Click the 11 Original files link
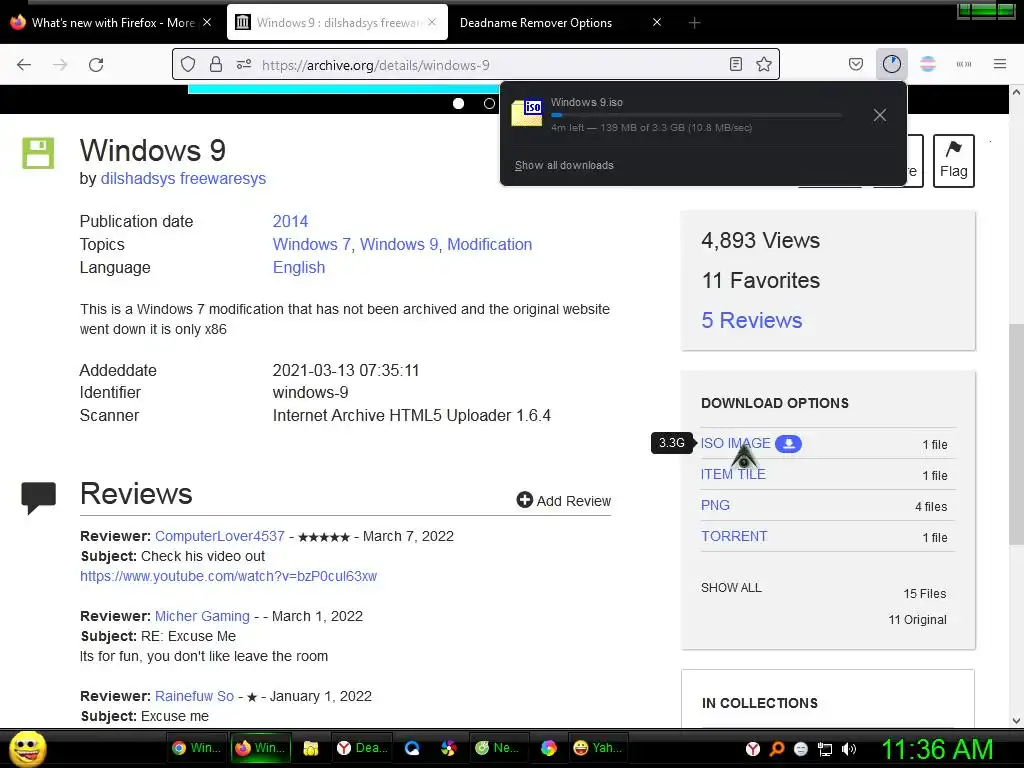Screen dimensions: 1024x768 pos(917,620)
